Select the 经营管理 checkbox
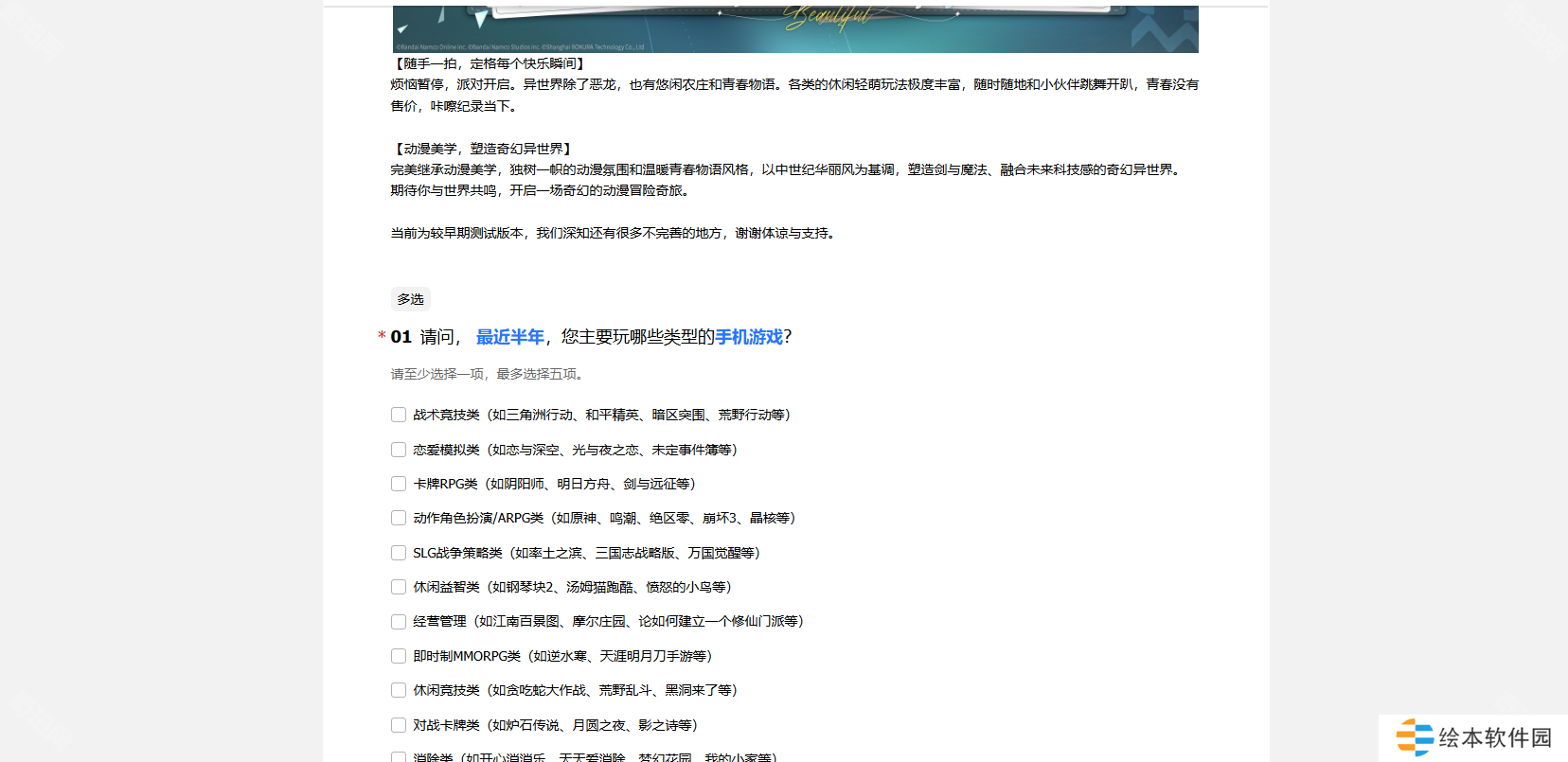1568x762 pixels. (x=399, y=622)
